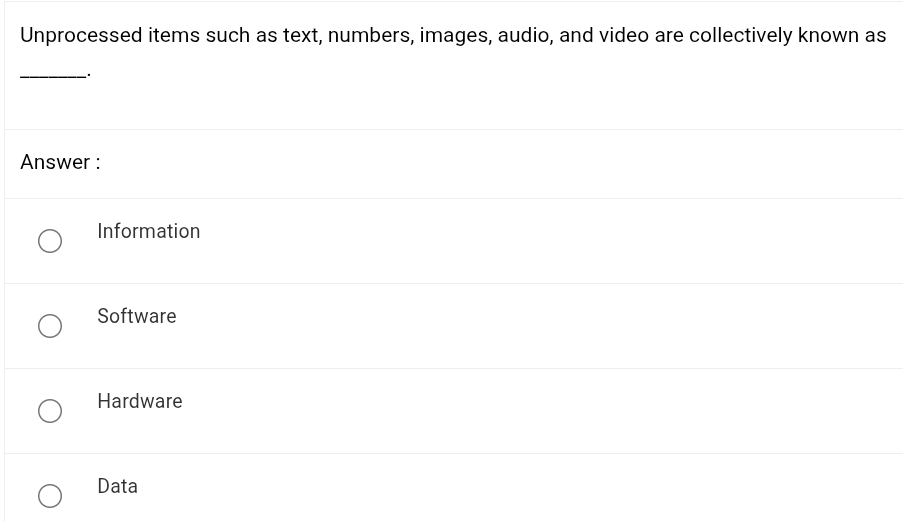The width and height of the screenshot is (903, 522).
Task: Pick the Hardware radio button
Action: click(50, 411)
